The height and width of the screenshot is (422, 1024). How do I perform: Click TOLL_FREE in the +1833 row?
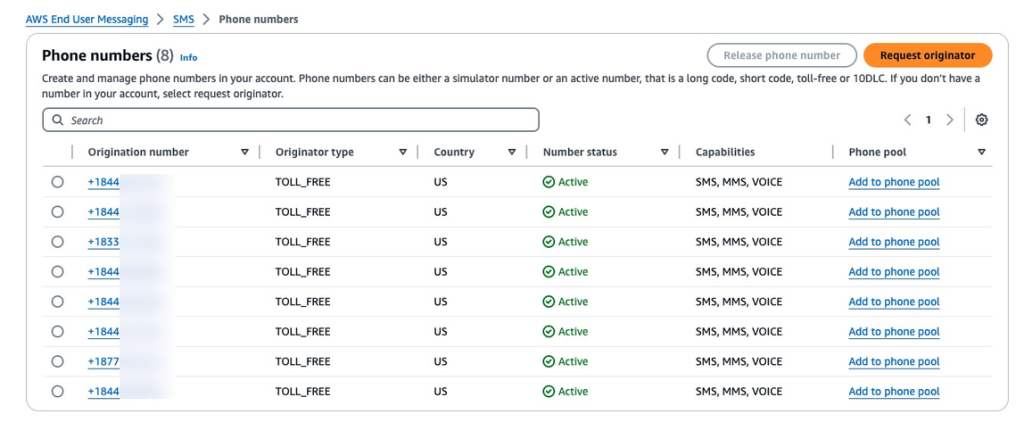303,242
